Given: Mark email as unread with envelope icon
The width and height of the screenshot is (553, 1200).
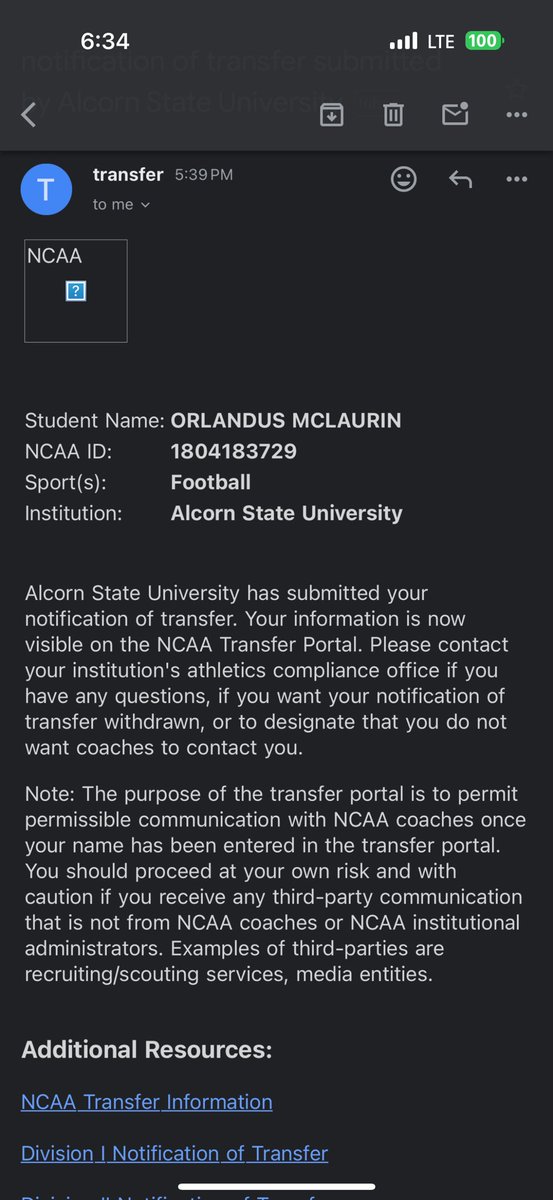Looking at the screenshot, I should 455,115.
